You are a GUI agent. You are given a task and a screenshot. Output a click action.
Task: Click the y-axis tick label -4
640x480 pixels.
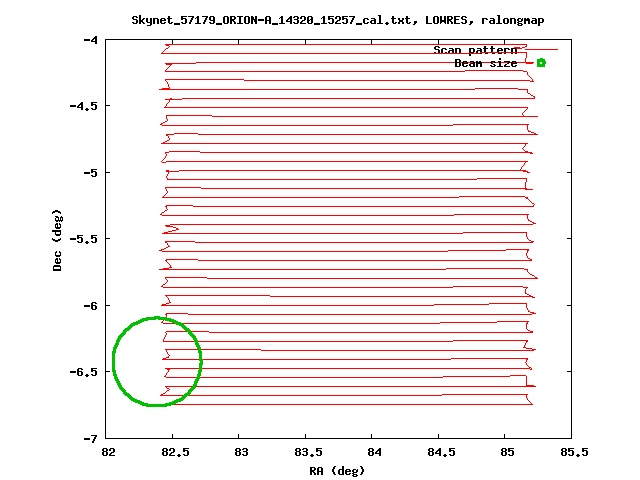click(x=91, y=40)
